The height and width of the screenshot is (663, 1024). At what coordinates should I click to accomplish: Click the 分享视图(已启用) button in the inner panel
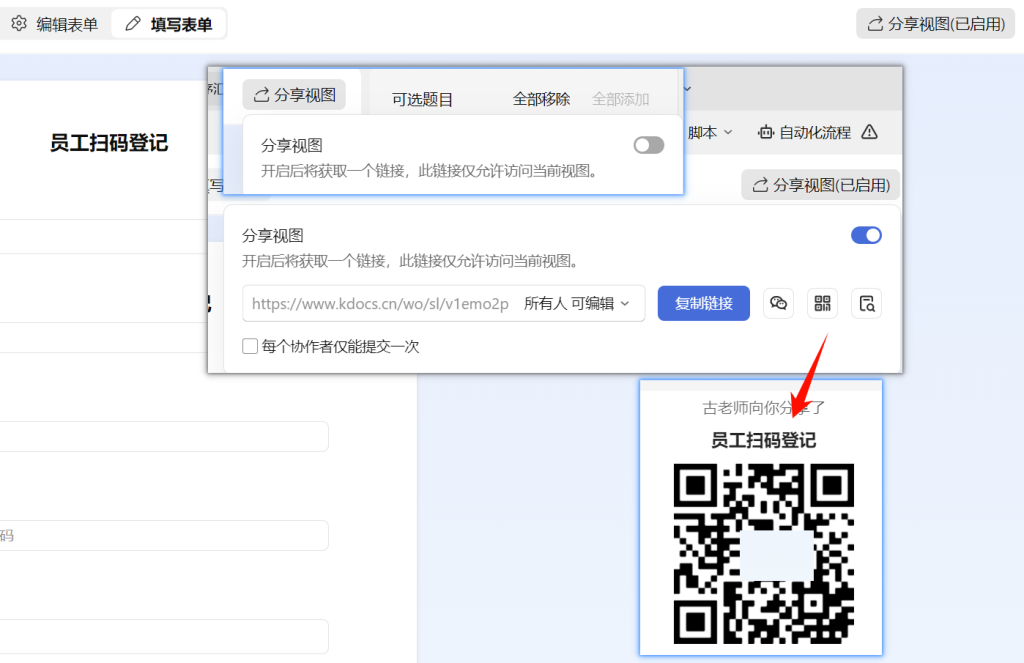[x=820, y=185]
